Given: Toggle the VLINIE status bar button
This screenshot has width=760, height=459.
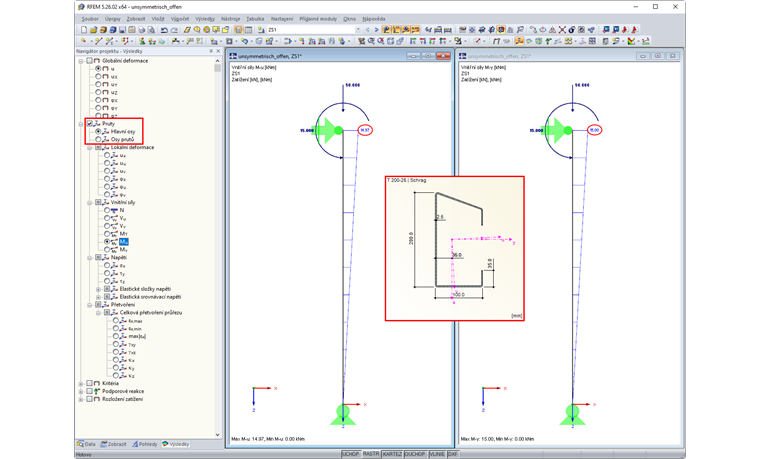Looking at the screenshot, I should coord(437,454).
